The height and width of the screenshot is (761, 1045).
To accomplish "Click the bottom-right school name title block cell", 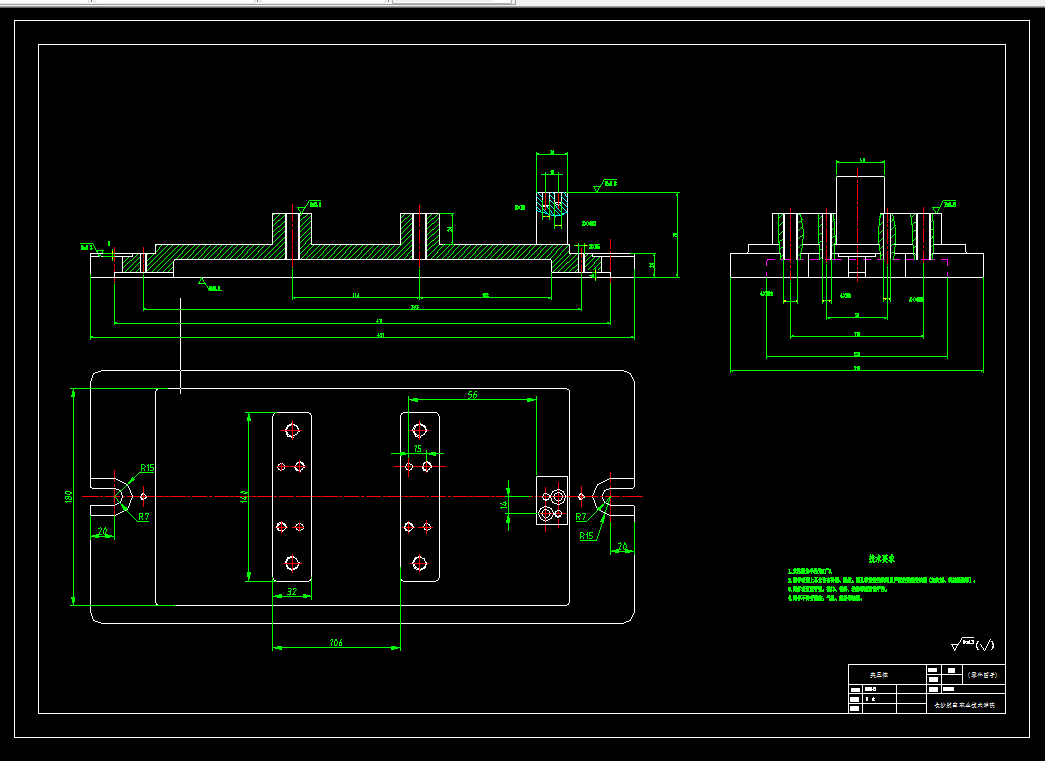I will coord(966,705).
